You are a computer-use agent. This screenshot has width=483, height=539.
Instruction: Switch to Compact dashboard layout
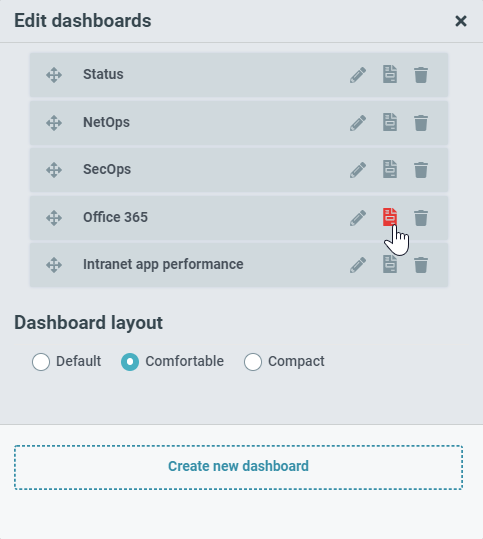point(253,362)
